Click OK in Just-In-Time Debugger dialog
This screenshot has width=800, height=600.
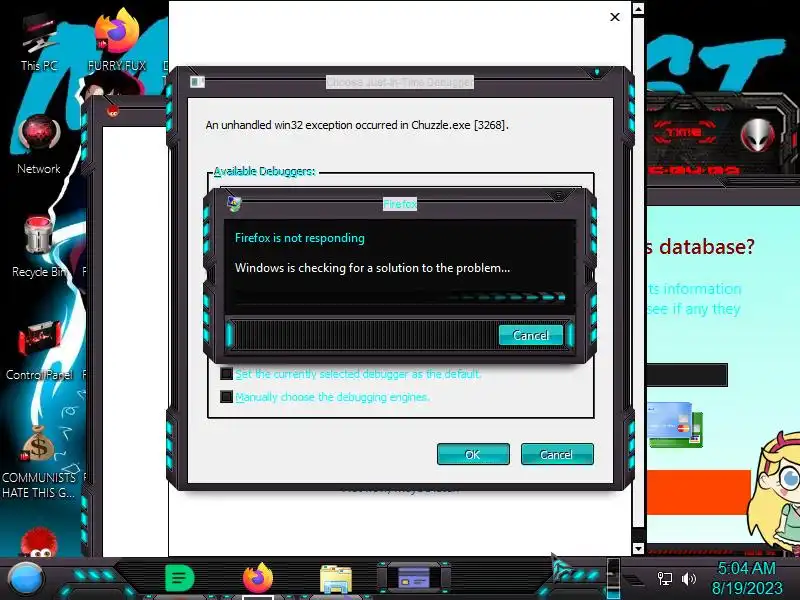473,454
